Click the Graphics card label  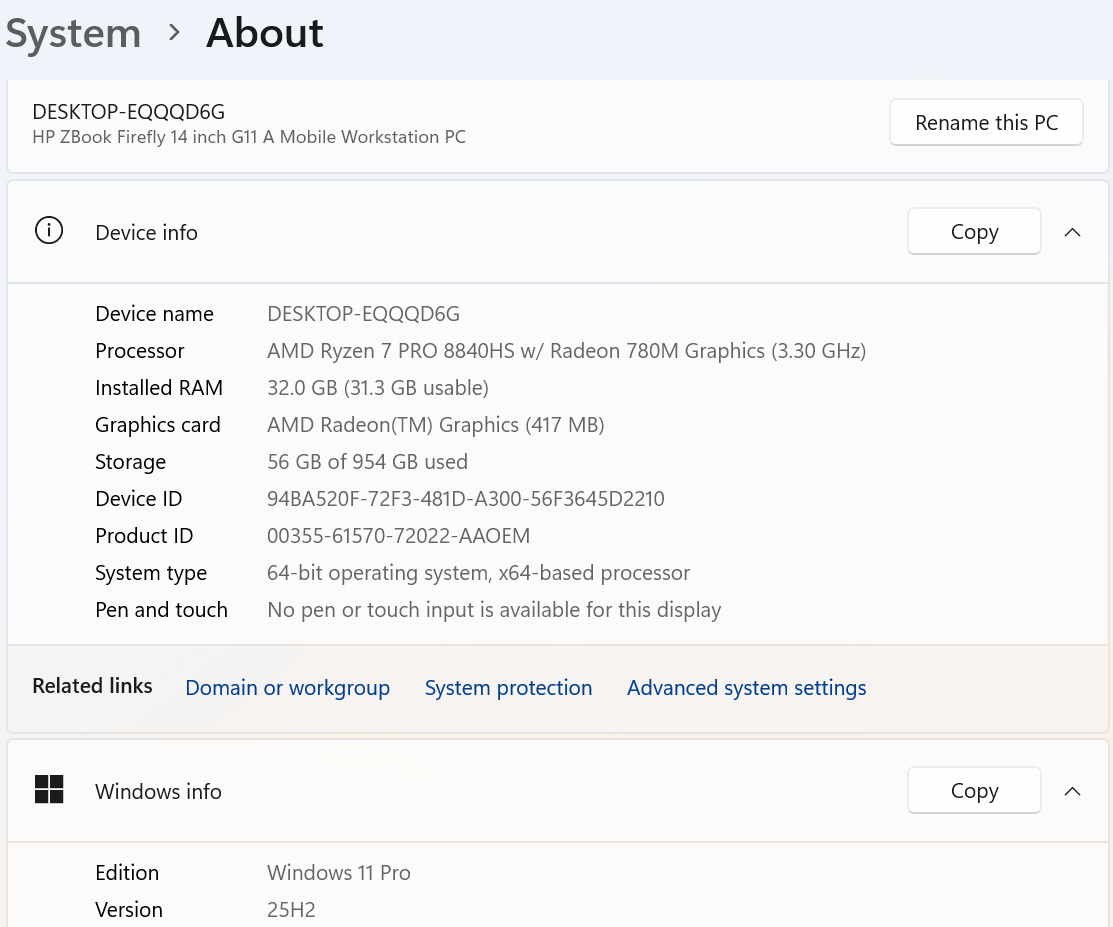pos(158,424)
